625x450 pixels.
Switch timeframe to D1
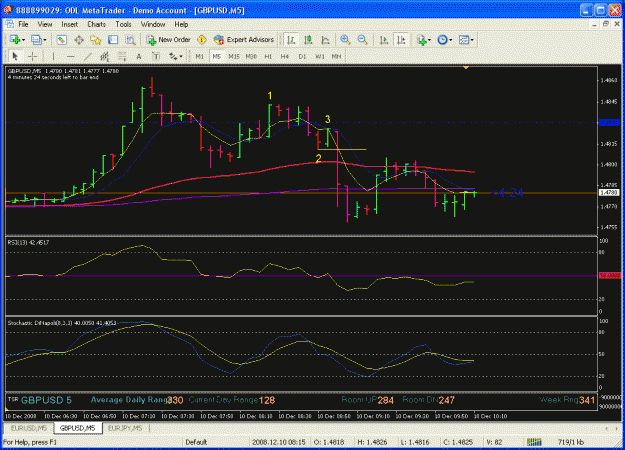(x=302, y=57)
